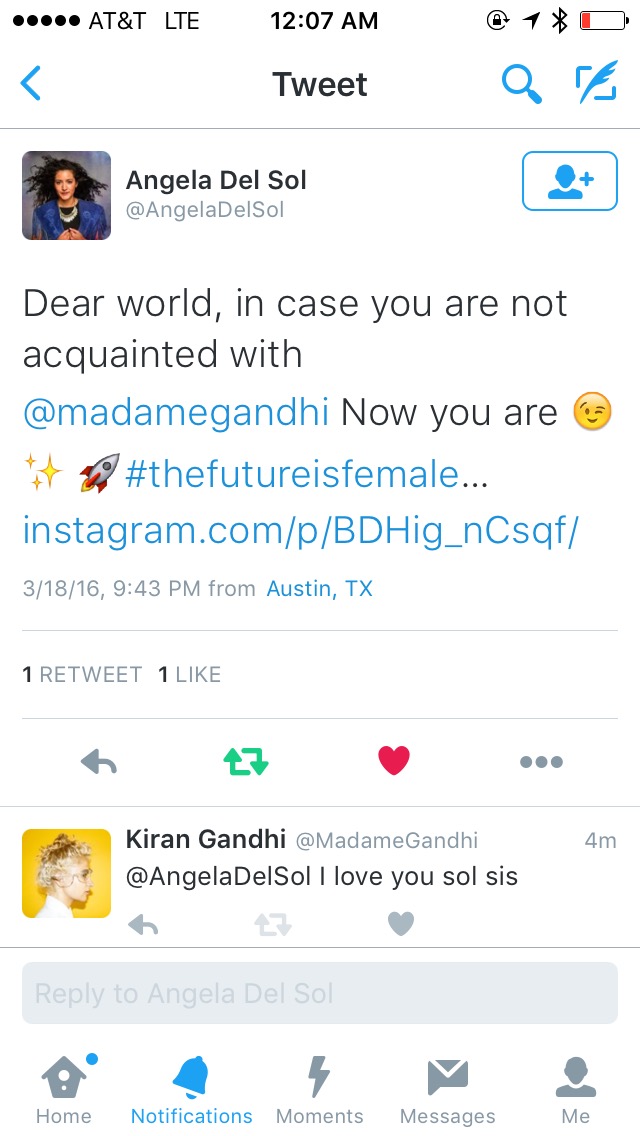Image resolution: width=640 pixels, height=1136 pixels.
Task: Switch to the Home tab
Action: tap(64, 1088)
